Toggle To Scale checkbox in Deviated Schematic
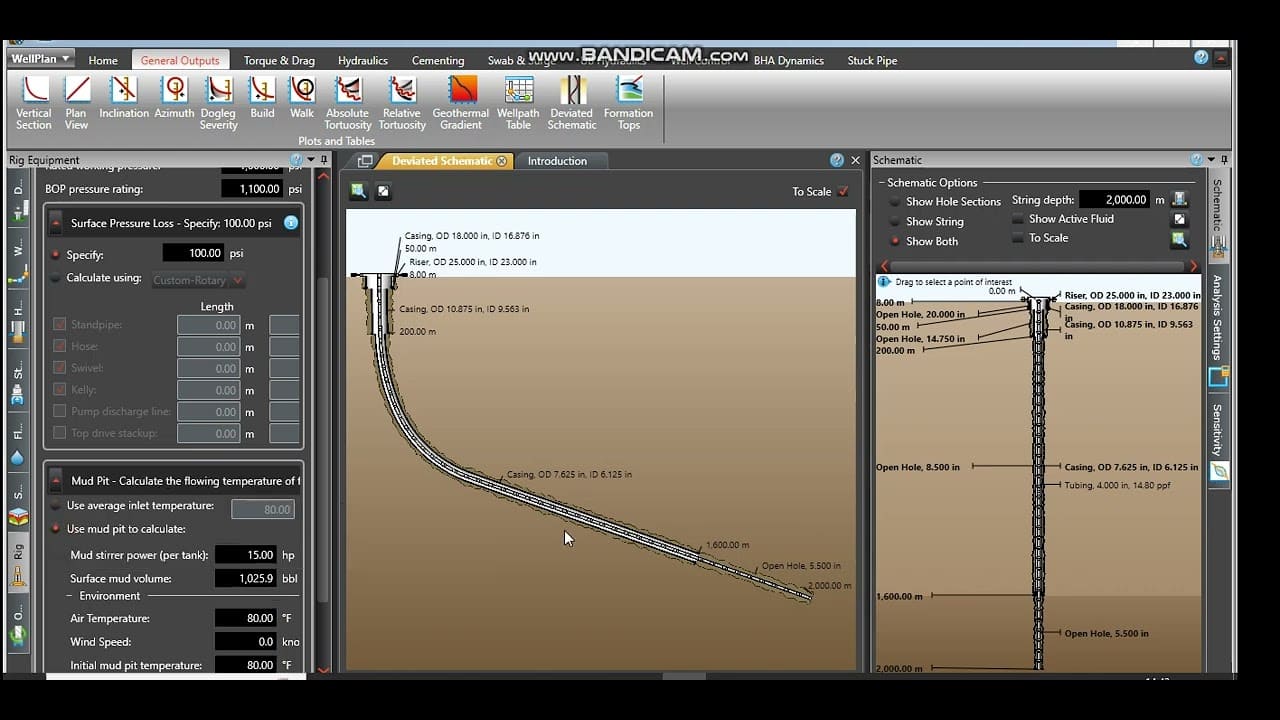Screen dimensions: 1280x720 [843, 191]
